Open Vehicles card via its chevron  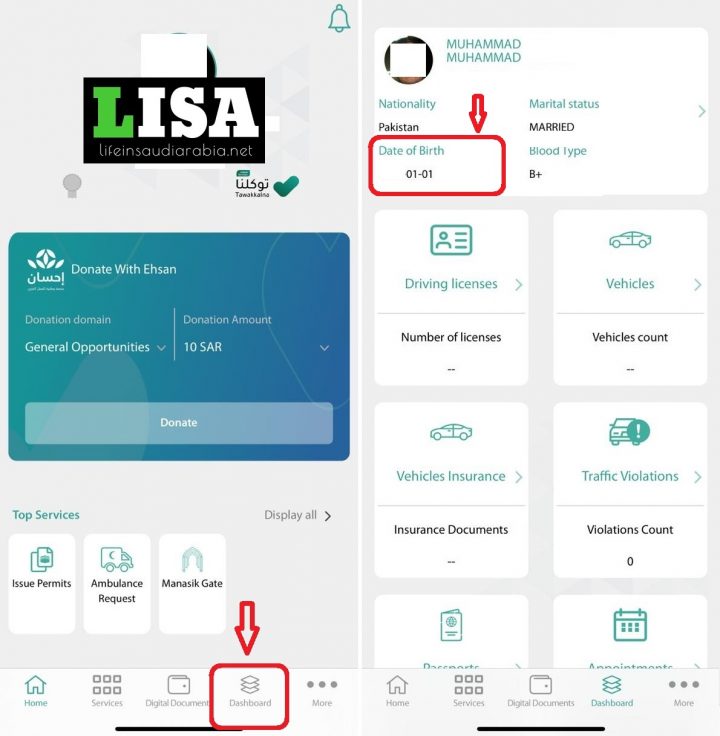tap(697, 284)
